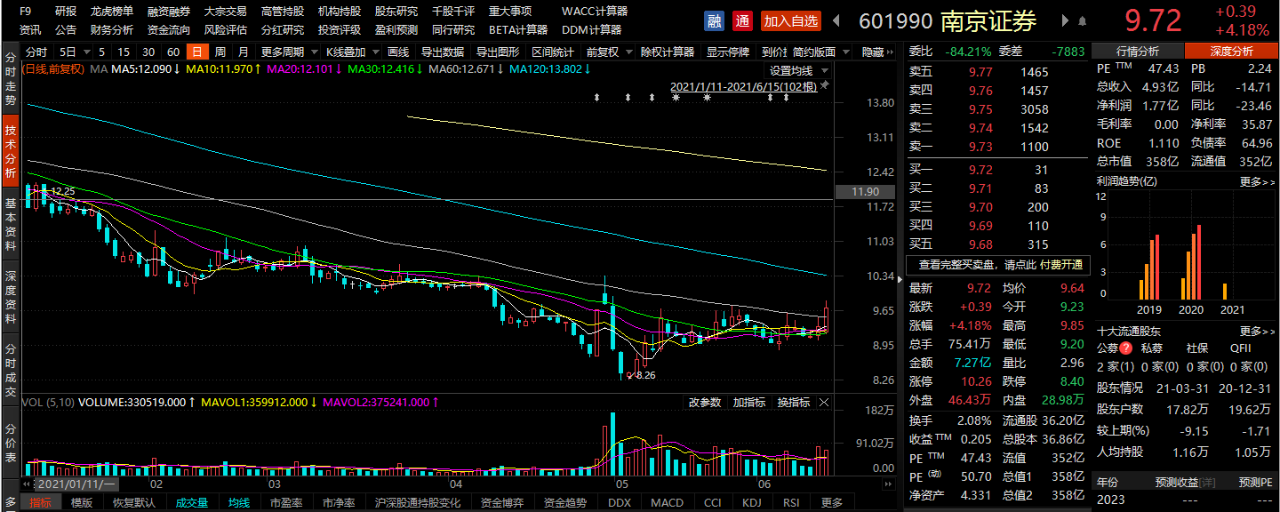Click the pin icon beside date range
This screenshot has width=1280, height=512.
click(x=825, y=87)
